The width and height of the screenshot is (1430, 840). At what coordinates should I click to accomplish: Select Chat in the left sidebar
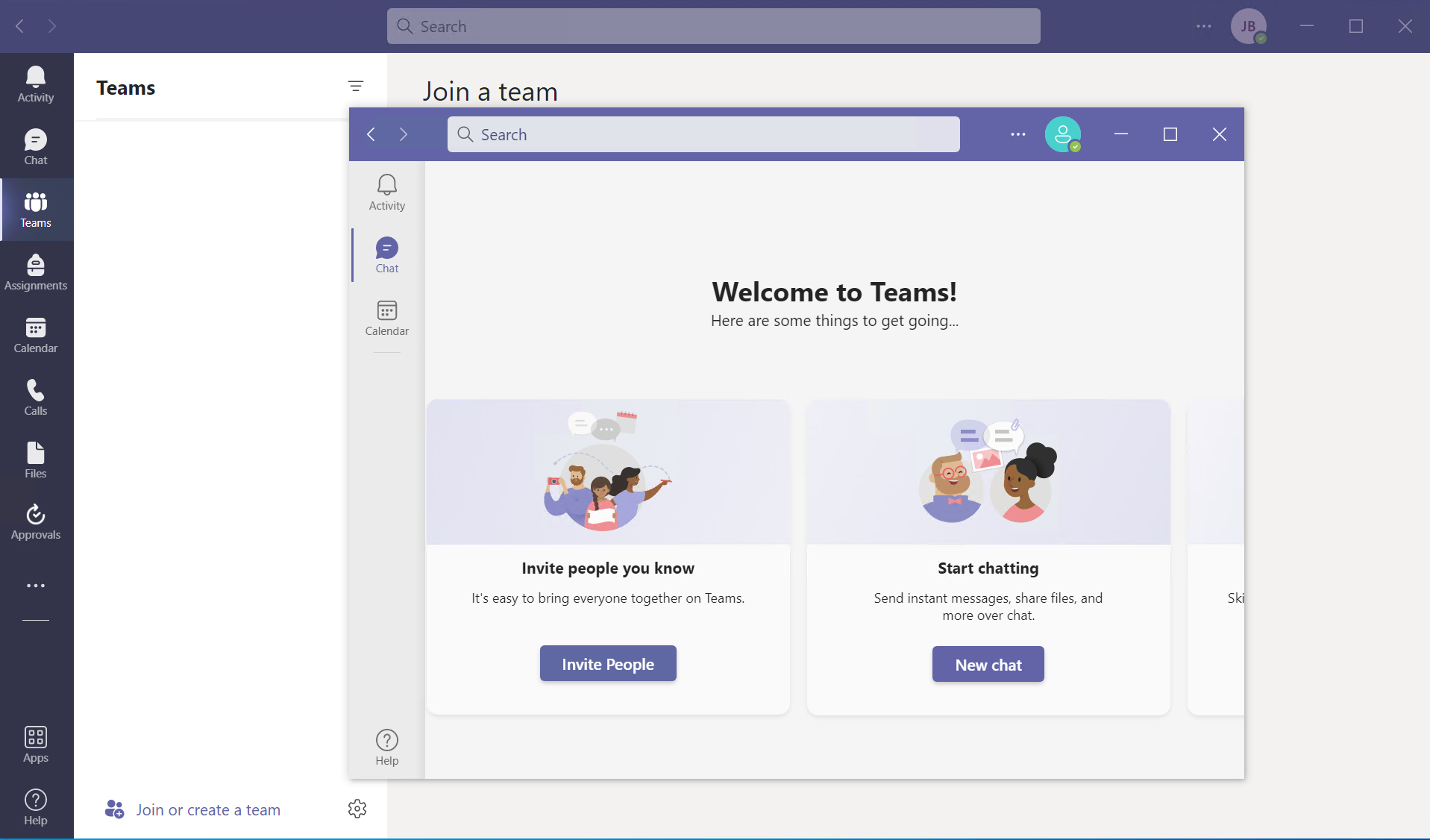pyautogui.click(x=35, y=147)
